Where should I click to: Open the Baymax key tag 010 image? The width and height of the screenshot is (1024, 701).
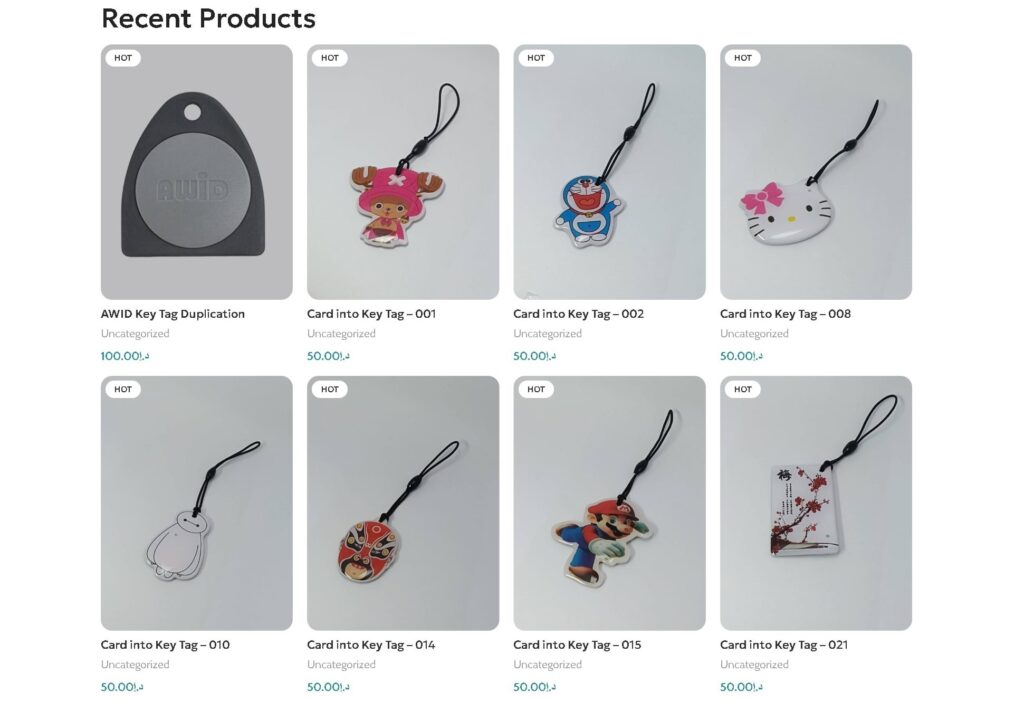point(197,503)
